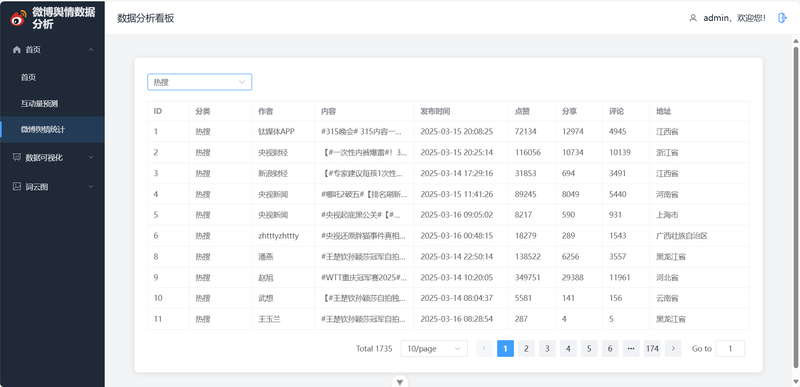Select page 1 in pagination
The image size is (800, 387).
(505, 349)
